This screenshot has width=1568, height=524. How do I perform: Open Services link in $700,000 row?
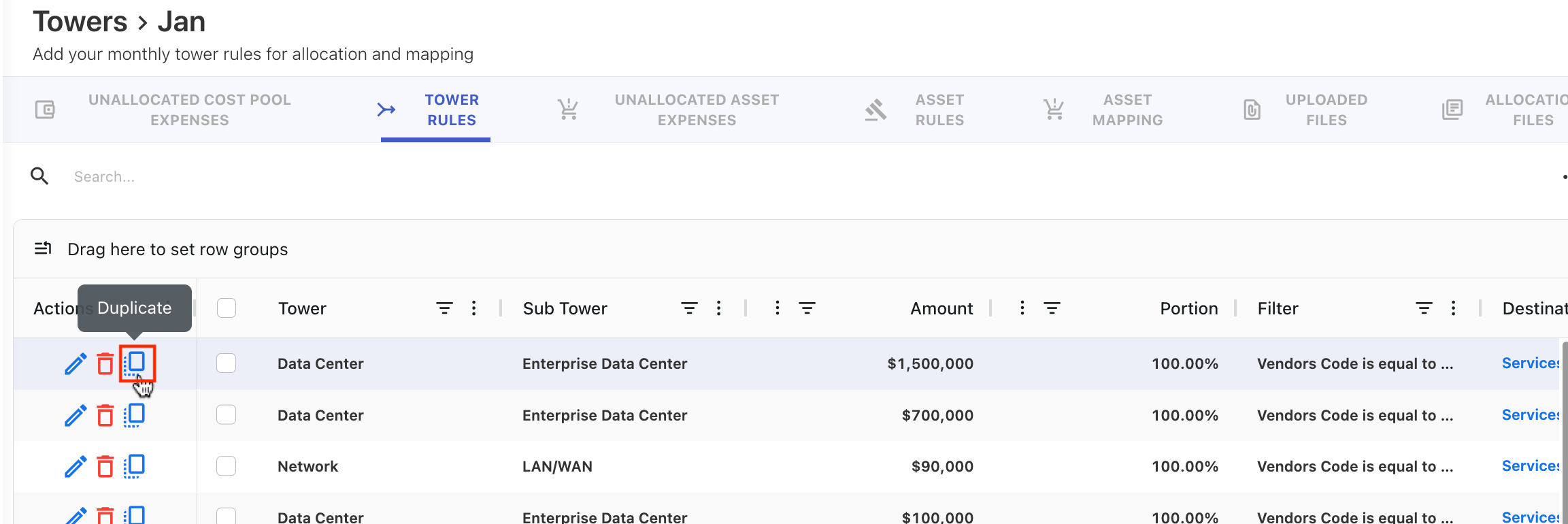[x=1531, y=415]
